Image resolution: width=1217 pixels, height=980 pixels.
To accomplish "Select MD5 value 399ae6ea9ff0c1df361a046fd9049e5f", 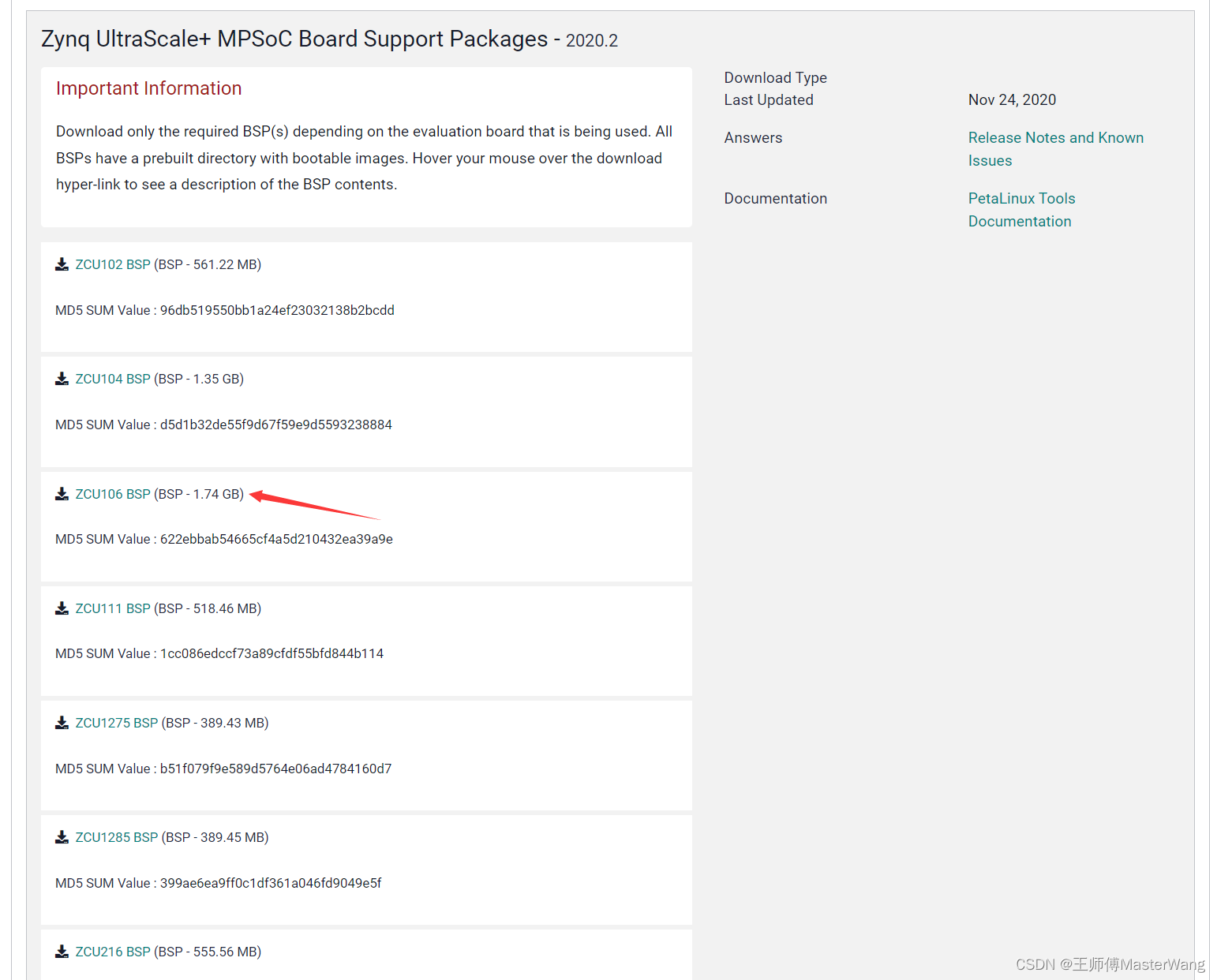I will click(x=271, y=883).
